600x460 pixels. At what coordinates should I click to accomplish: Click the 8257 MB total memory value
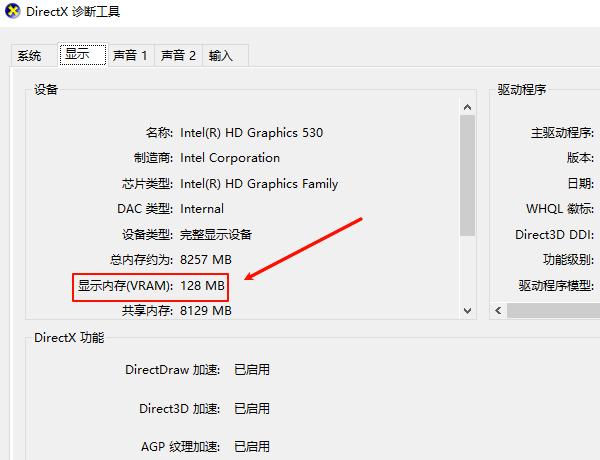(x=206, y=260)
